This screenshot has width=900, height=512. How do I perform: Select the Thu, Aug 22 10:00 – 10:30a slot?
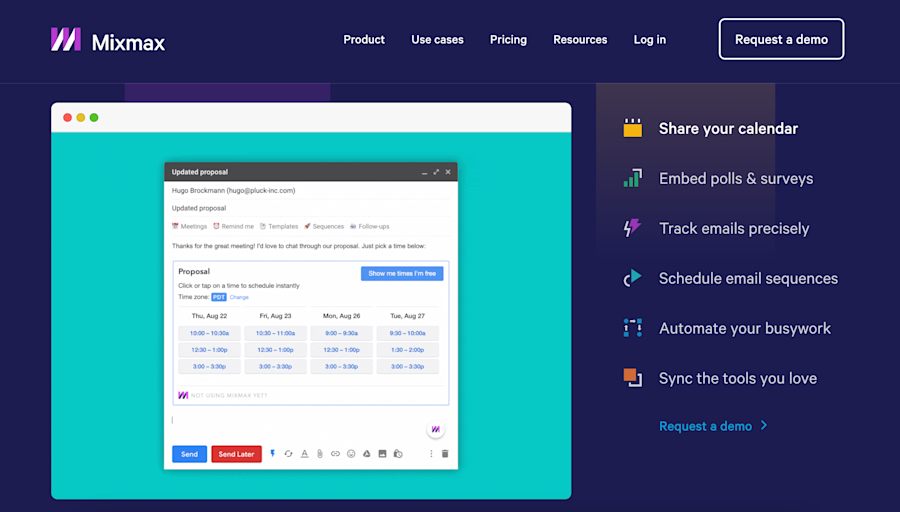pyautogui.click(x=210, y=333)
